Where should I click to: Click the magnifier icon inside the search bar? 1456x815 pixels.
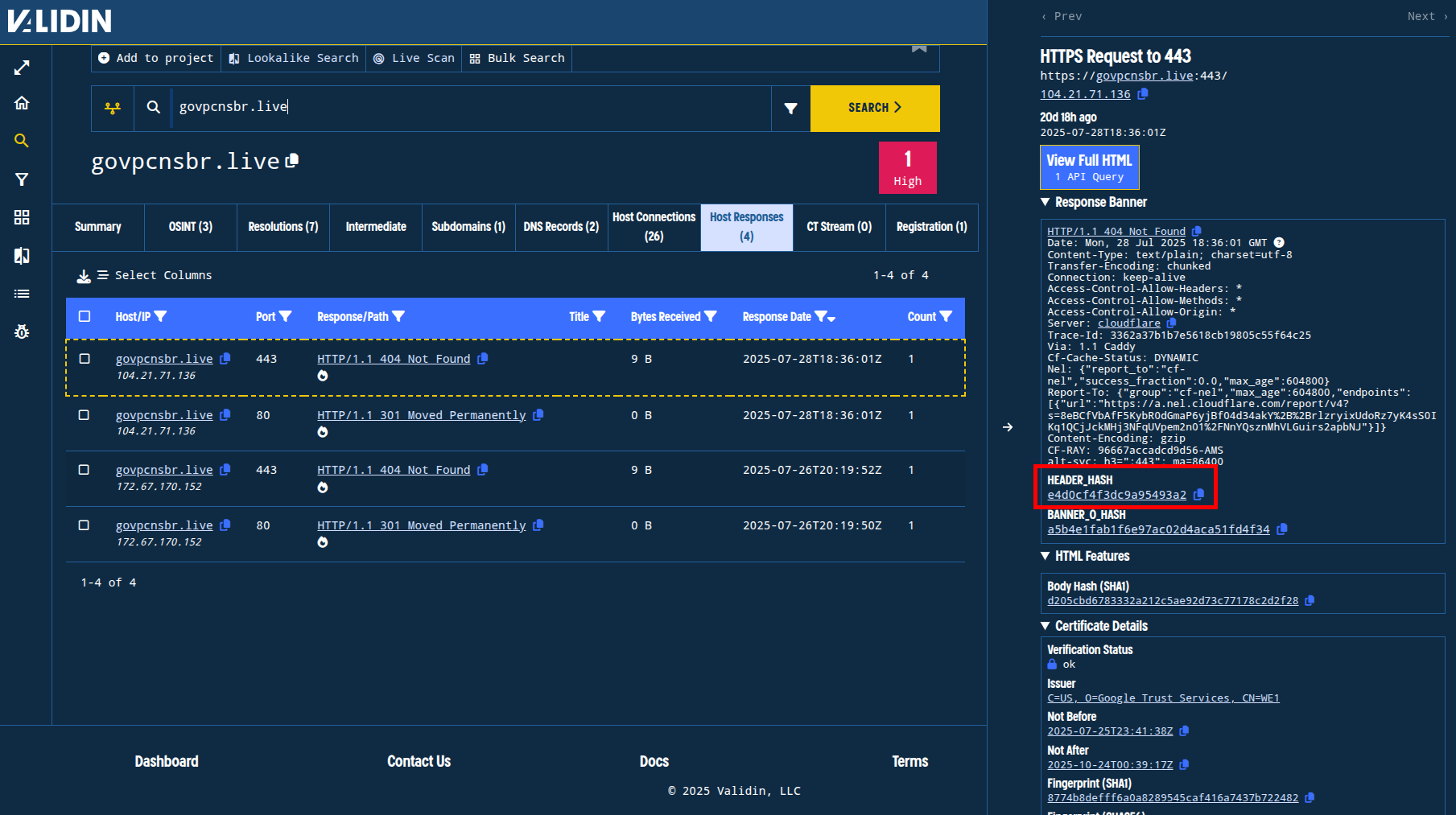tap(153, 107)
